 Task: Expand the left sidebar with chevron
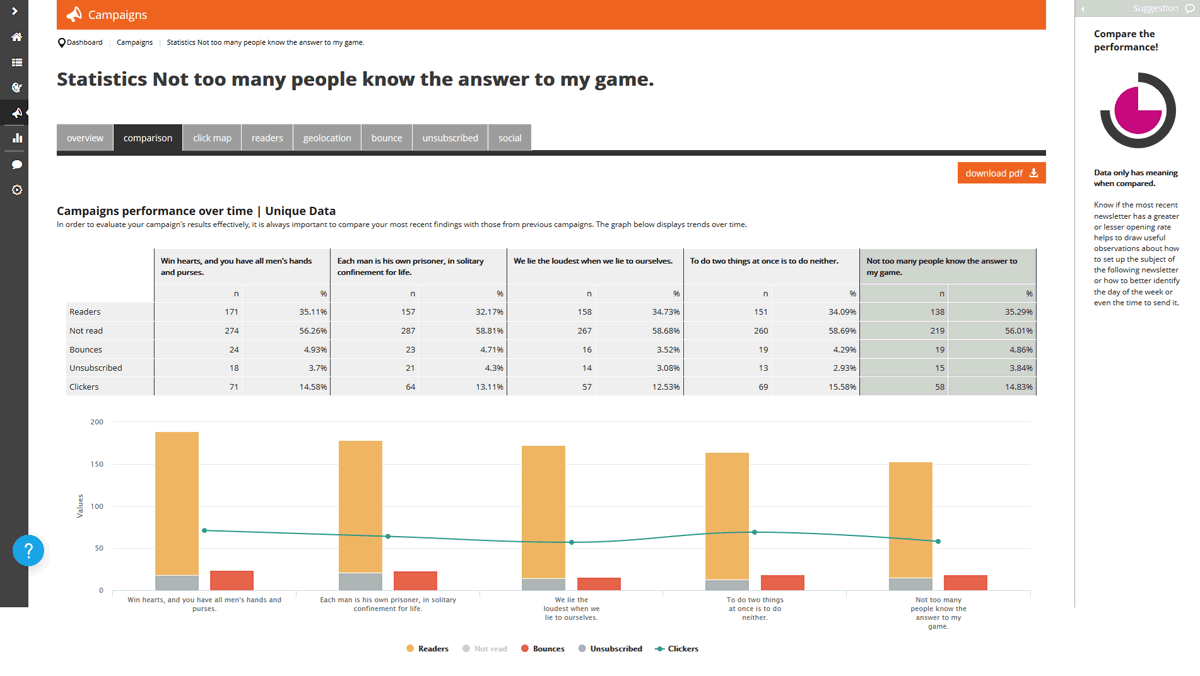point(15,11)
